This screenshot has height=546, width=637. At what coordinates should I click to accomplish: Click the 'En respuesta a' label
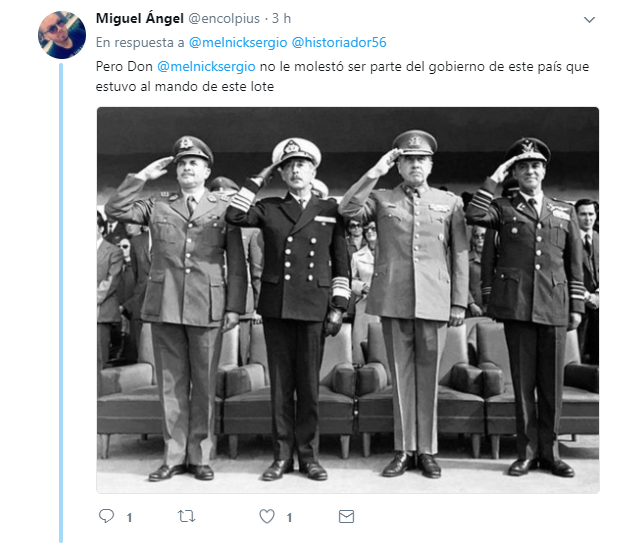[x=140, y=43]
